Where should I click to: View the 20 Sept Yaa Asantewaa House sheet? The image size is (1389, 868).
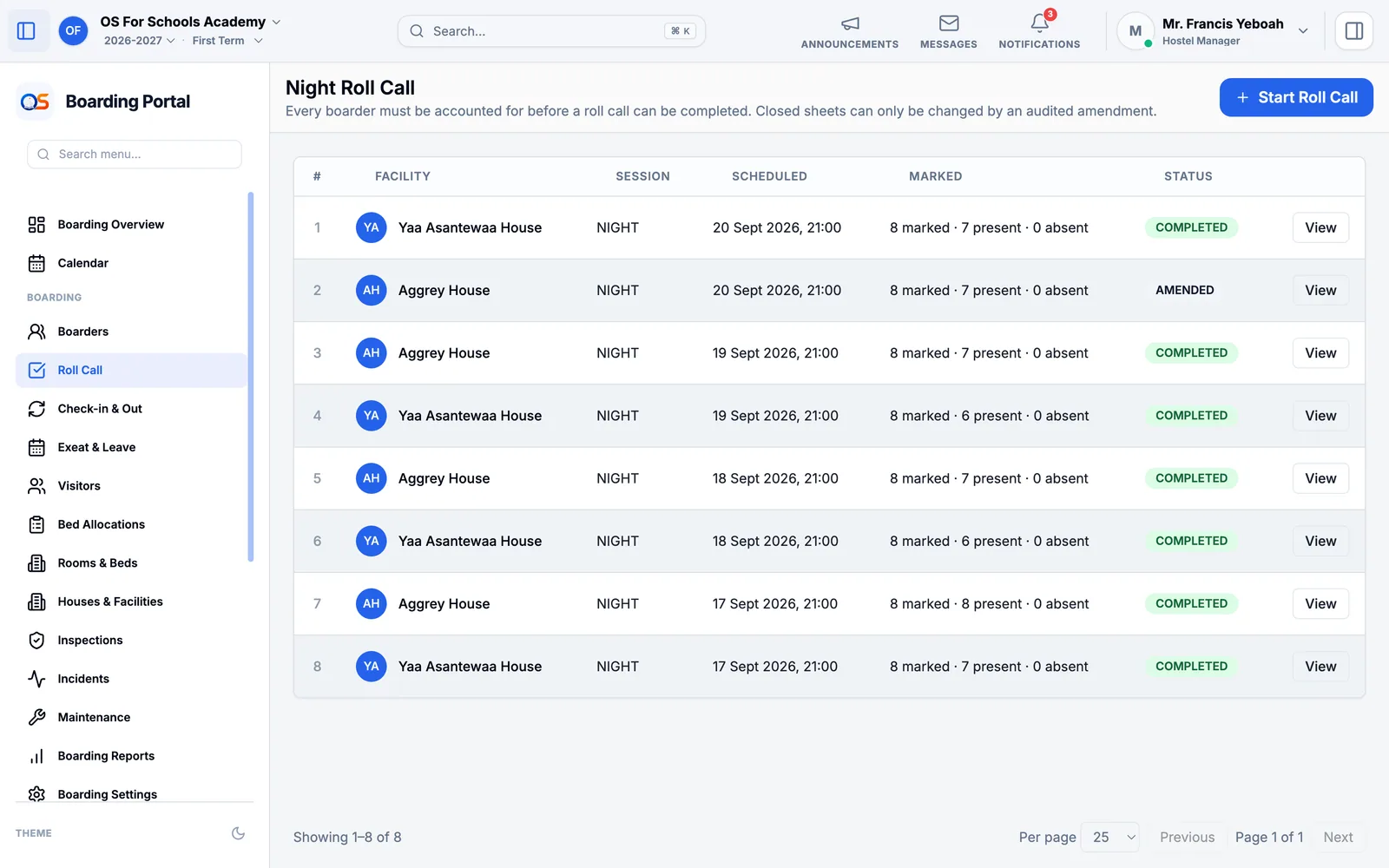(x=1320, y=227)
